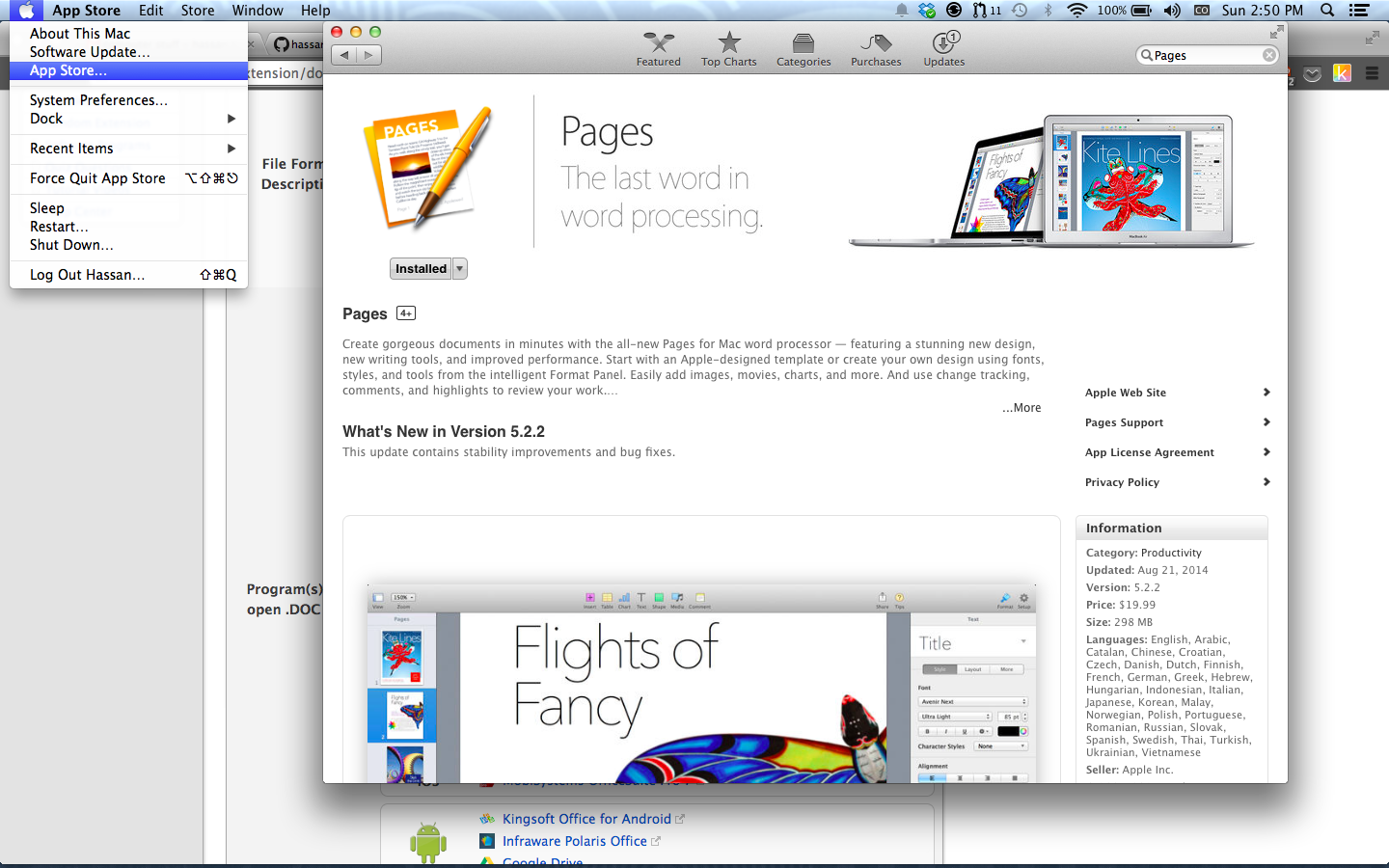Open the Purchases tag icon
The height and width of the screenshot is (868, 1389).
pos(876,43)
